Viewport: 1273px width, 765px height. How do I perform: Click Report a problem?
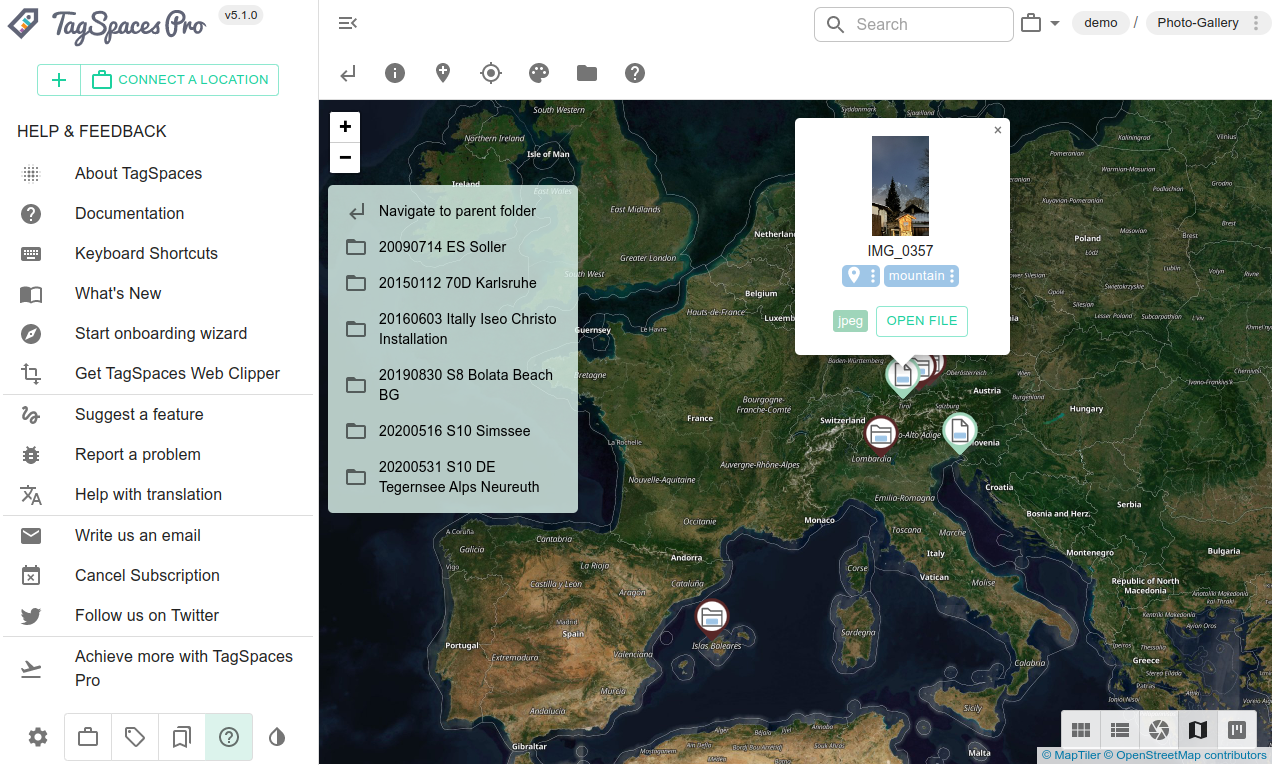click(x=159, y=455)
